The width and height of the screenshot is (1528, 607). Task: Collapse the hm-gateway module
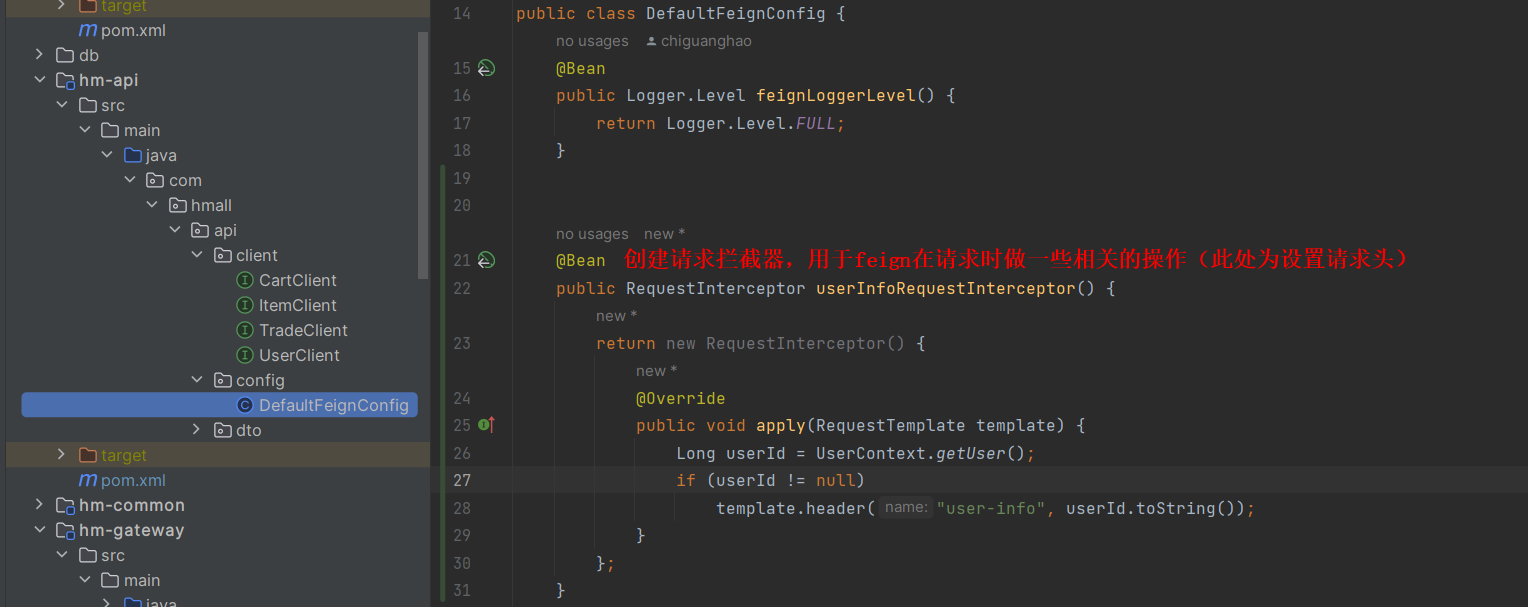tap(39, 530)
